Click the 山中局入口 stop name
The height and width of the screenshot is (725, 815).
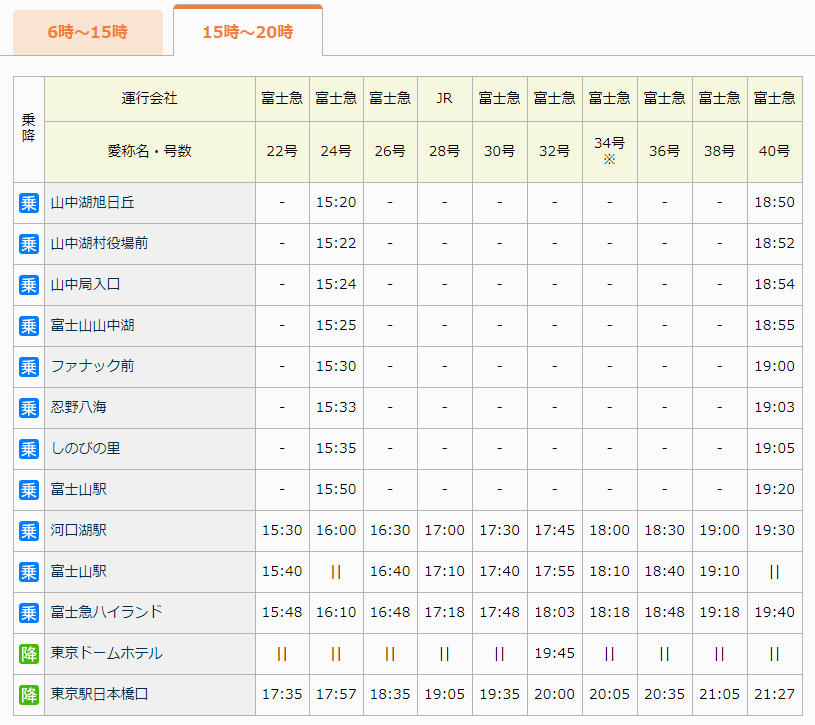[x=85, y=285]
